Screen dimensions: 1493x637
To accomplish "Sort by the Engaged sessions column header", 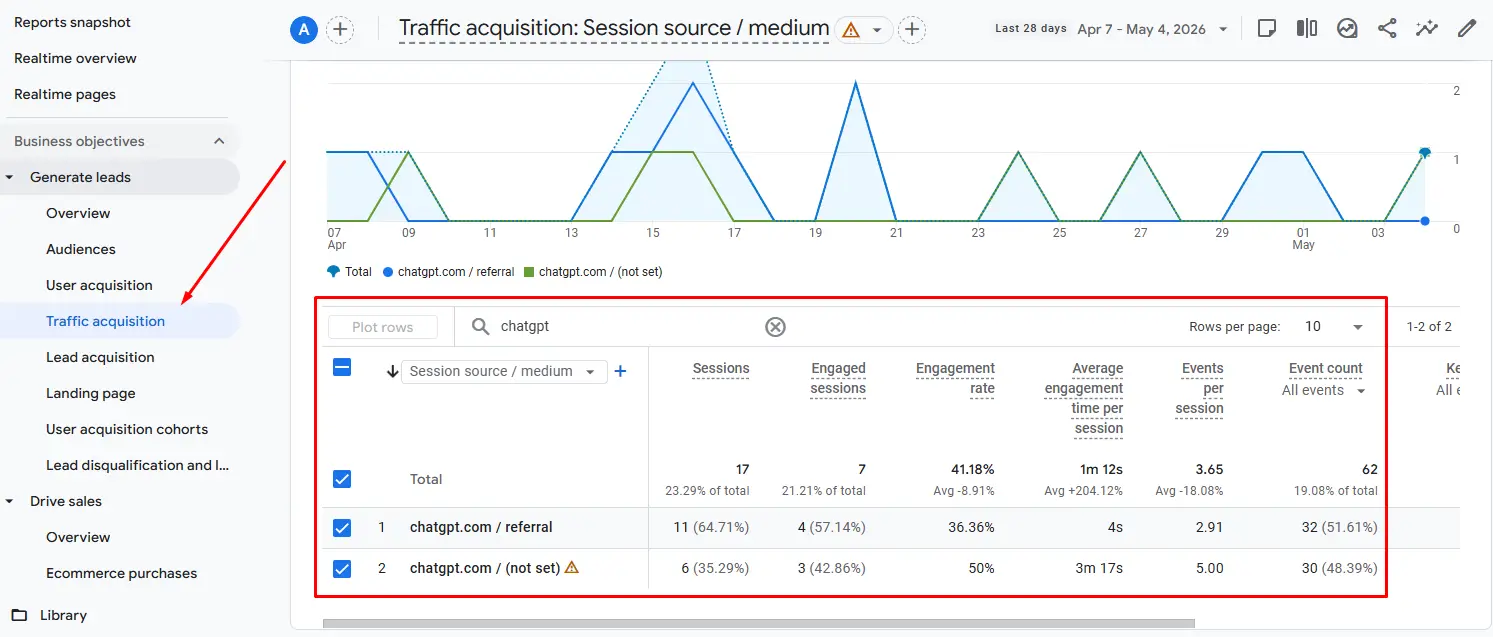I will pos(838,378).
